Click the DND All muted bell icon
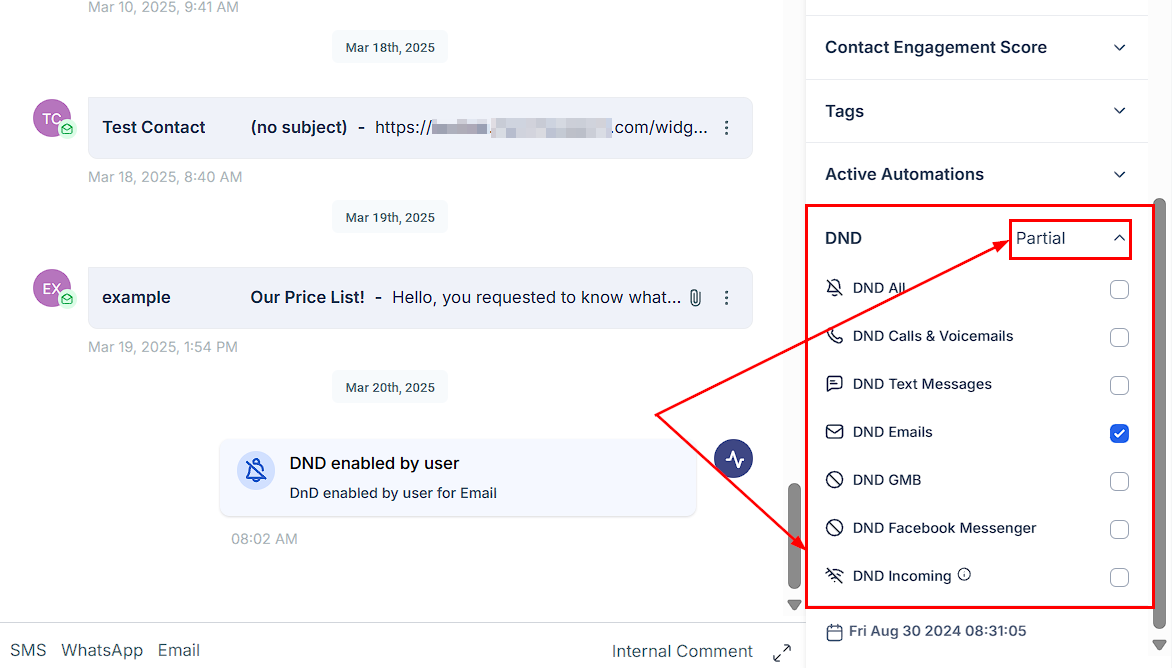The height and width of the screenshot is (668, 1172). [x=834, y=288]
